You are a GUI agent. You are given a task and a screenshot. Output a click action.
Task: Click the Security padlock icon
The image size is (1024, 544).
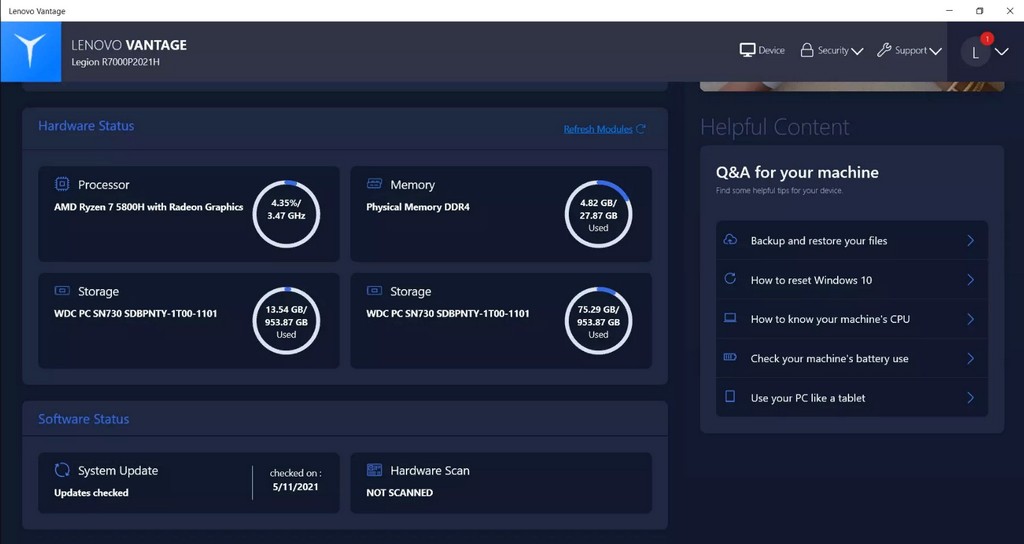click(x=807, y=50)
